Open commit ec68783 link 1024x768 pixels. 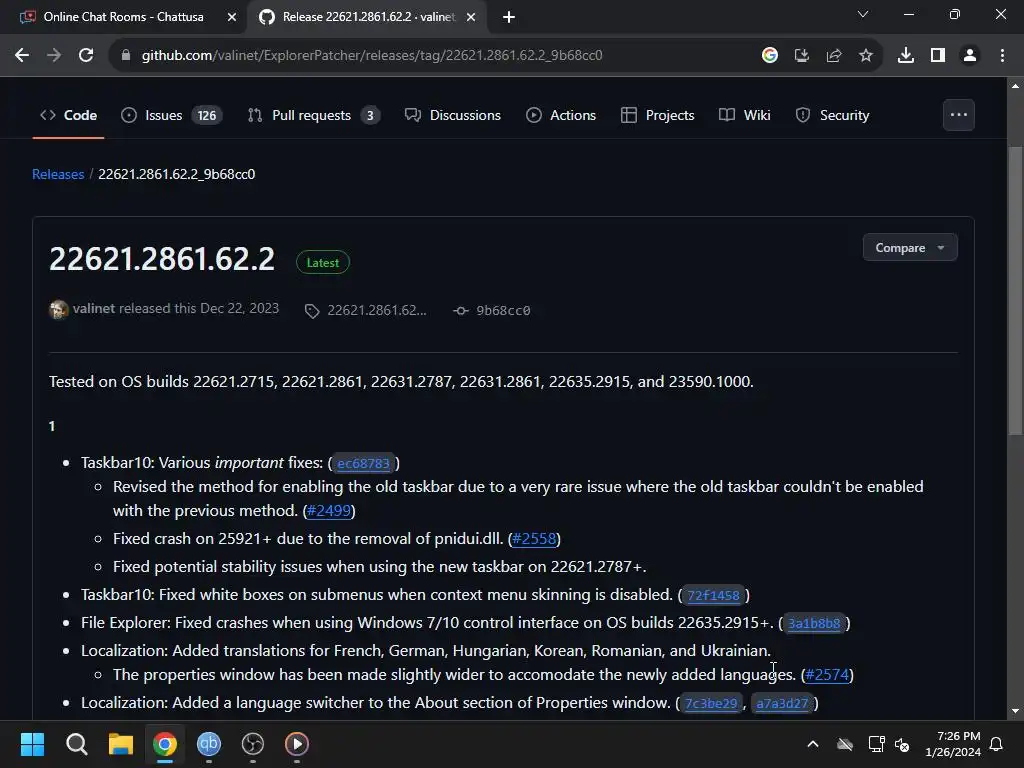(x=363, y=464)
